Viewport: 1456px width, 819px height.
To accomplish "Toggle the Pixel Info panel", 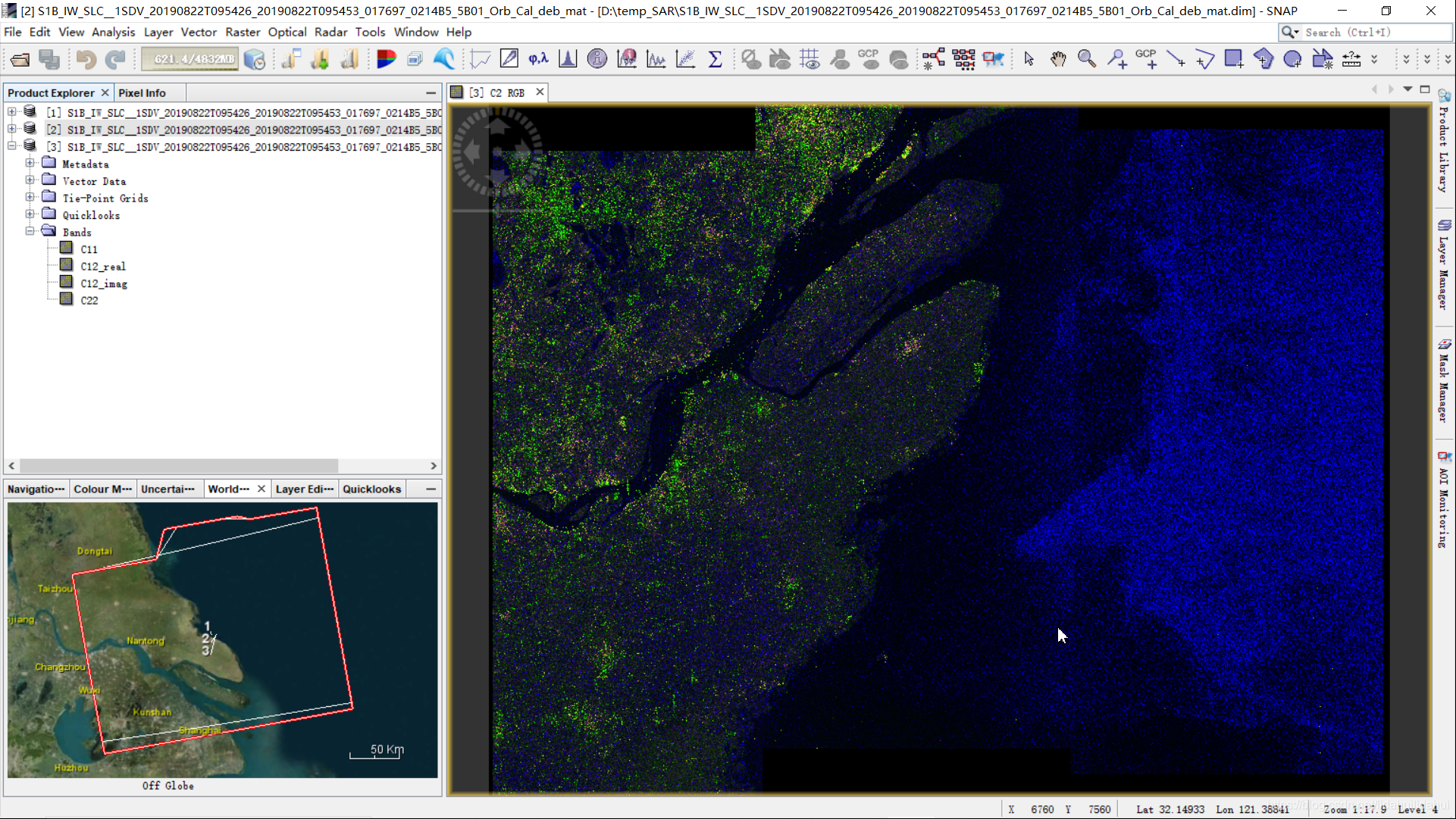I will click(142, 92).
